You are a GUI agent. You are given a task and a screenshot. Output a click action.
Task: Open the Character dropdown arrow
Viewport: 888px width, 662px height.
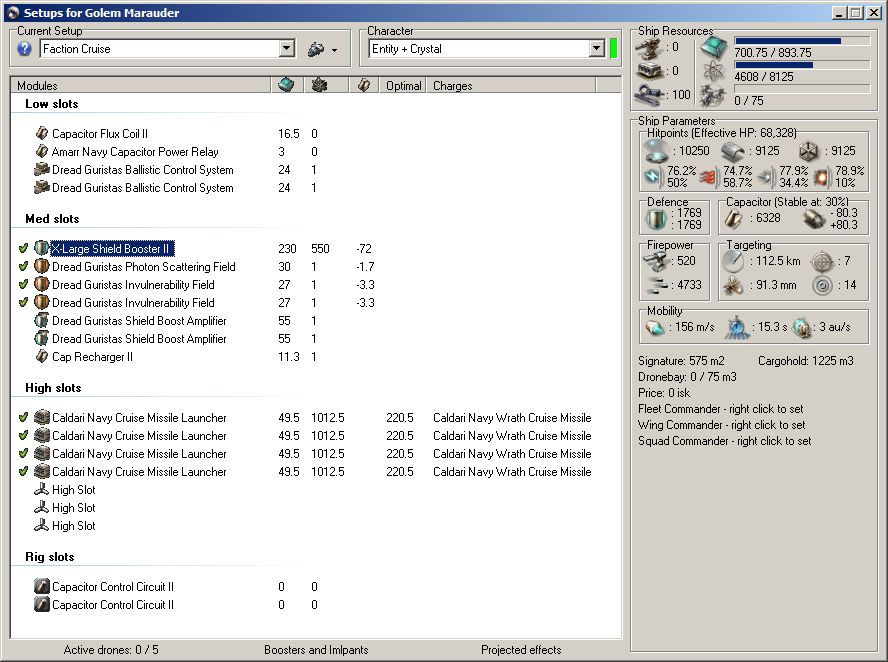click(x=596, y=49)
